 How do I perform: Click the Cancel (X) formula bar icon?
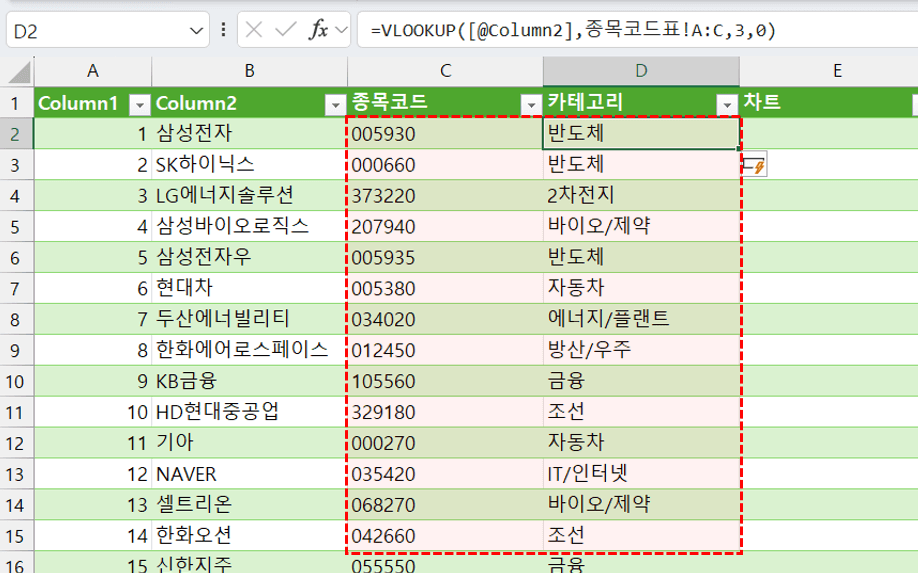tap(254, 29)
